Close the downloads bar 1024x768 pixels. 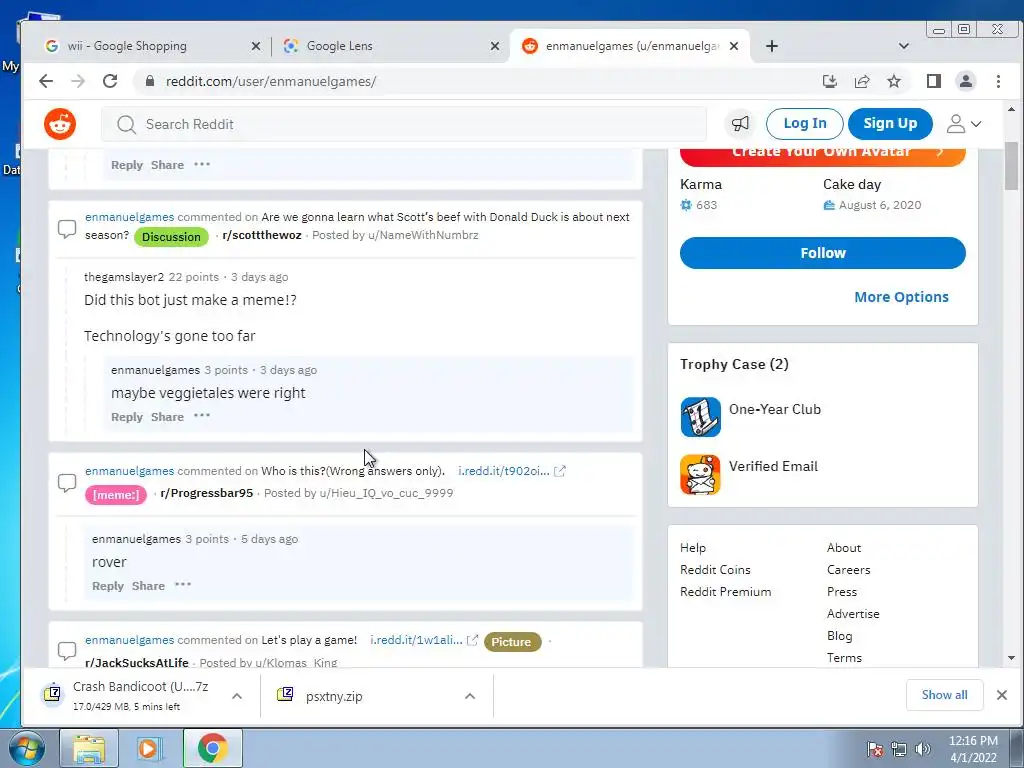(x=1002, y=695)
